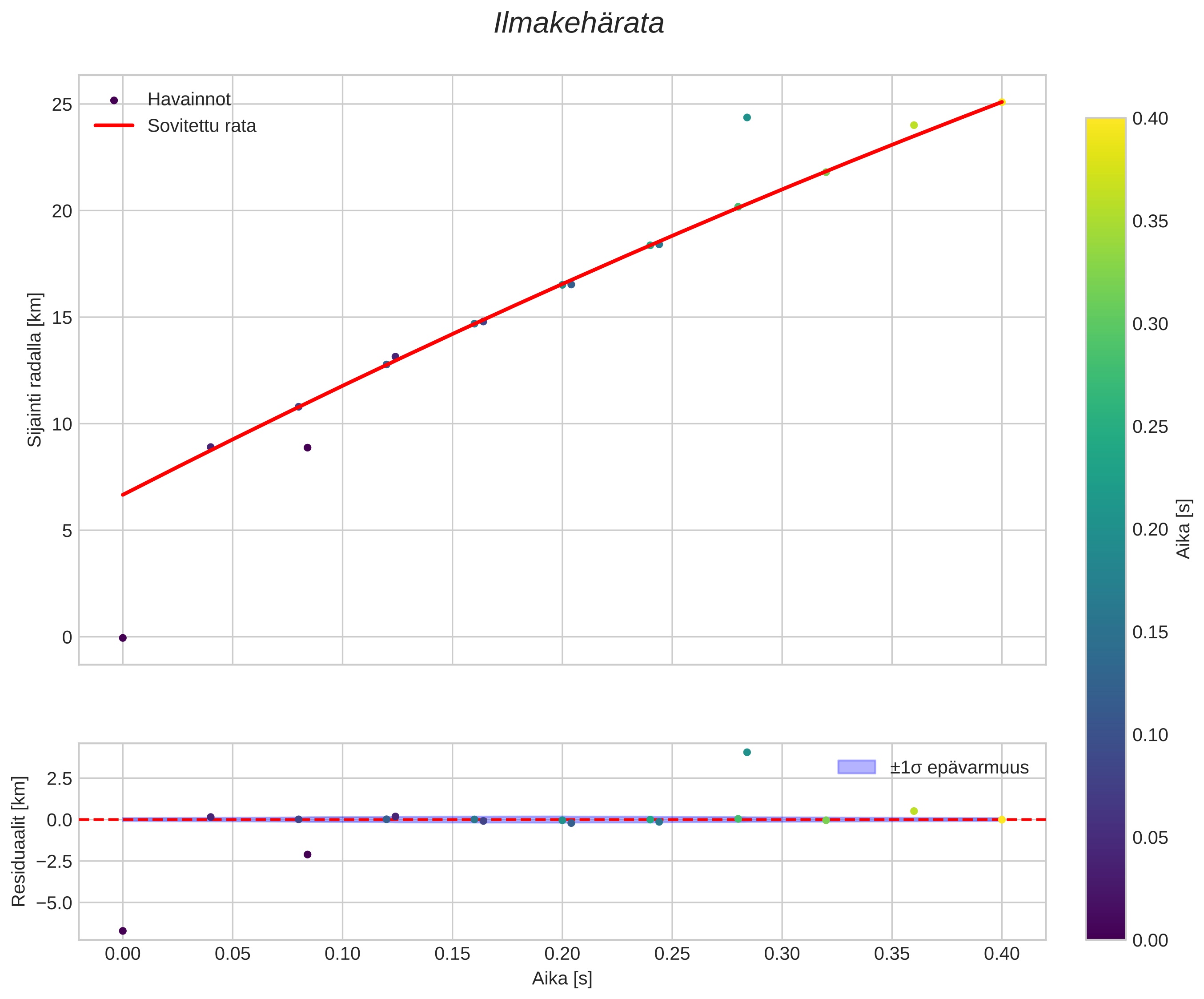Click the yellow top of the colorbar

1105,123
